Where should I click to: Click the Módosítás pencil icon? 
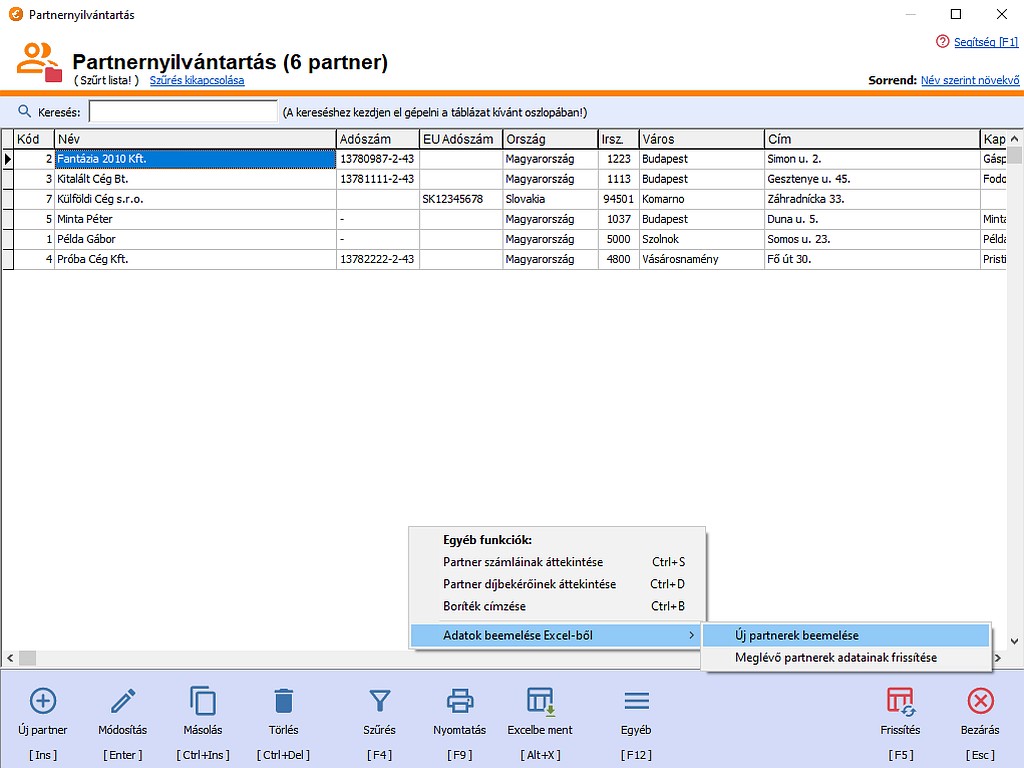coord(123,701)
